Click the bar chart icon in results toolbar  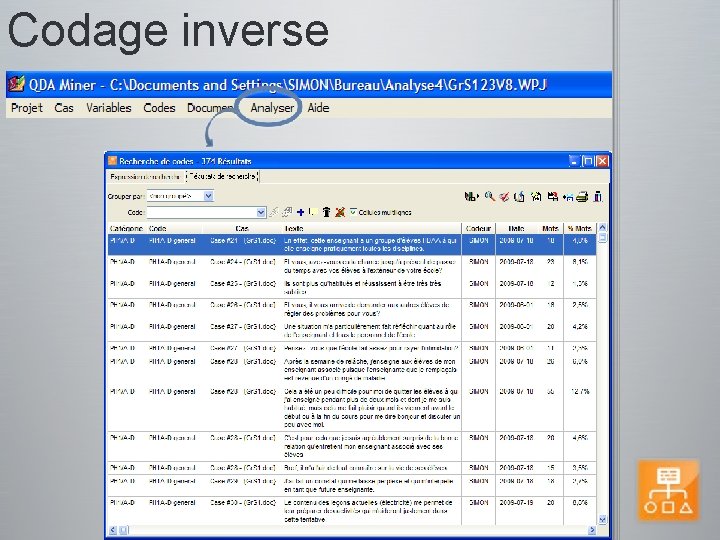[x=471, y=197]
